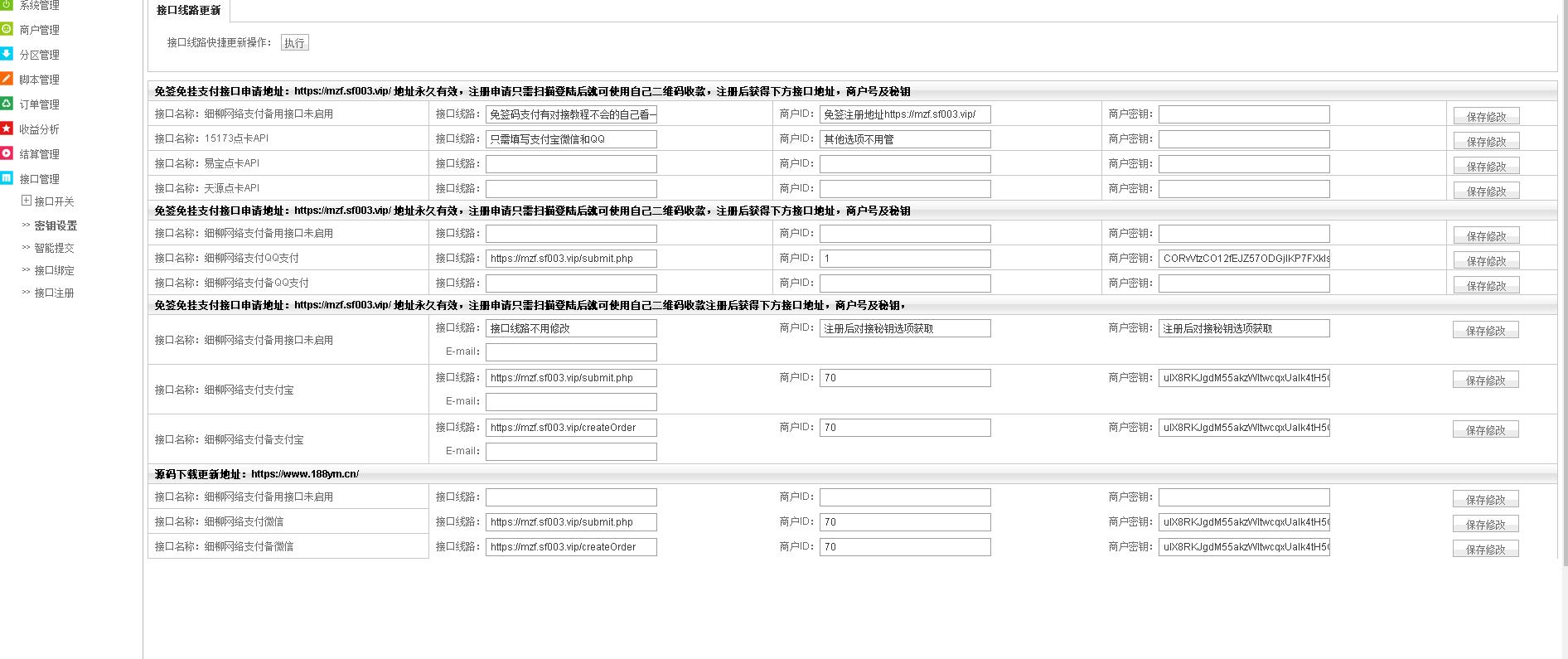Click 保存修改 for 细柳网络支付QQ支付
This screenshot has width=1568, height=659.
click(x=1486, y=260)
